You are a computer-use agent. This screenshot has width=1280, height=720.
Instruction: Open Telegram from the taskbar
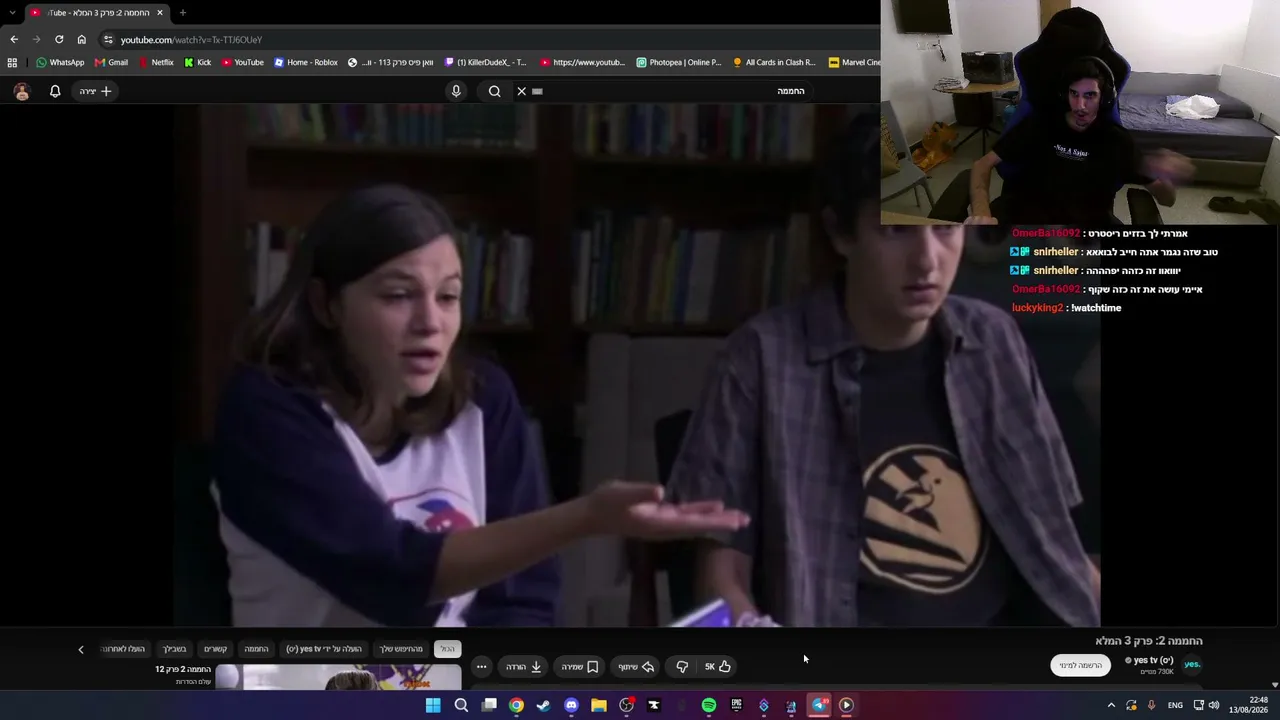819,705
